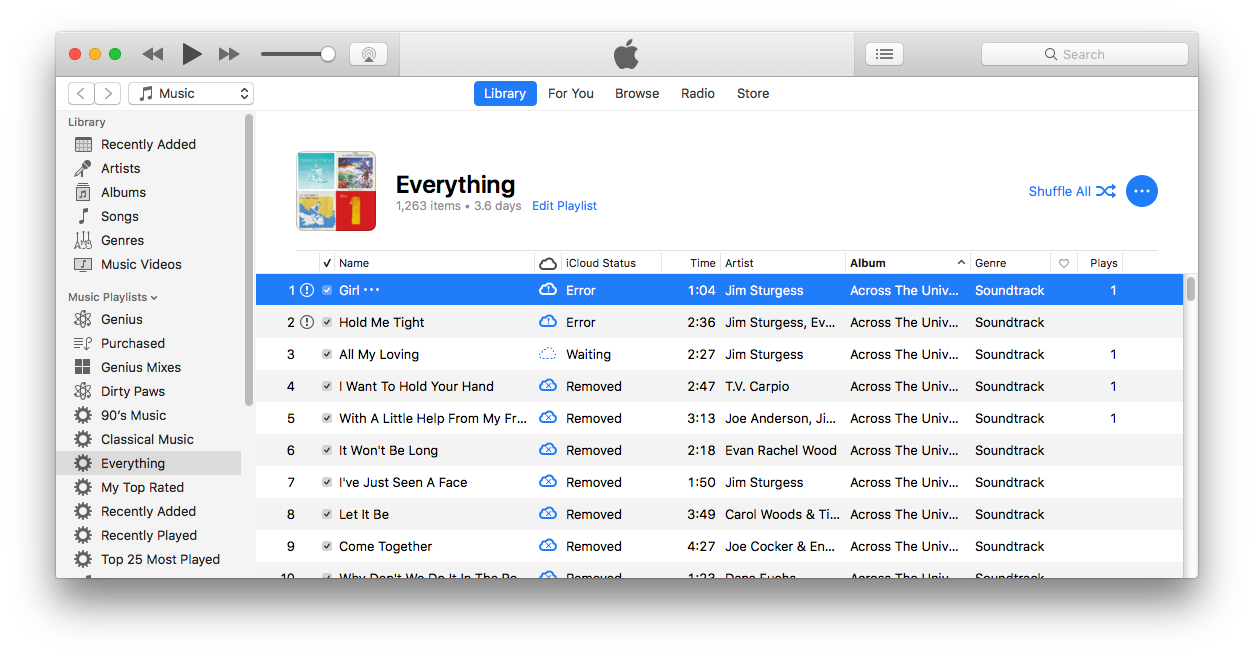This screenshot has height=658, width=1254.
Task: Click the rewind previous track button
Action: (x=152, y=54)
